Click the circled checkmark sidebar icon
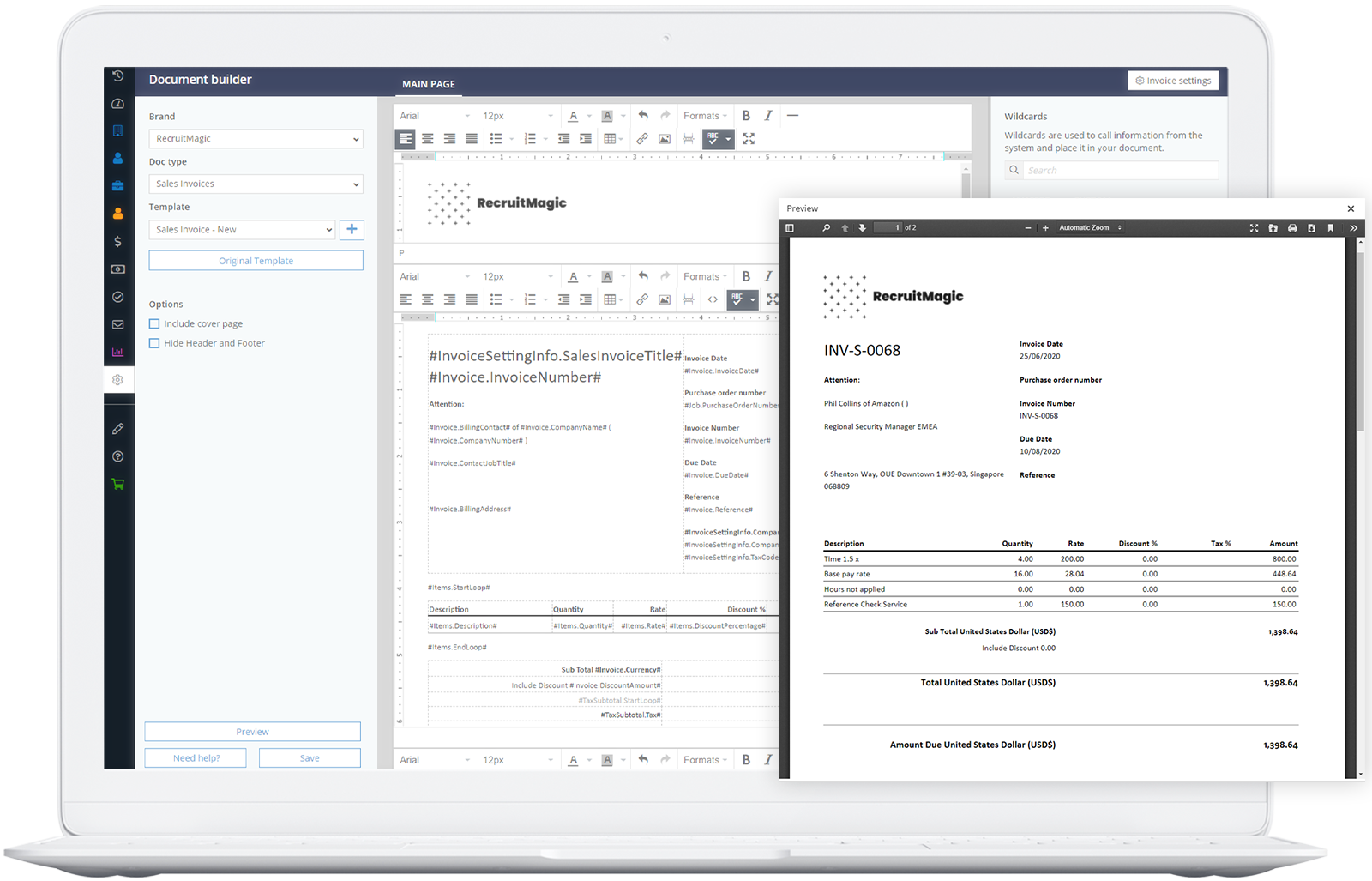The image size is (1372, 881). (x=118, y=297)
